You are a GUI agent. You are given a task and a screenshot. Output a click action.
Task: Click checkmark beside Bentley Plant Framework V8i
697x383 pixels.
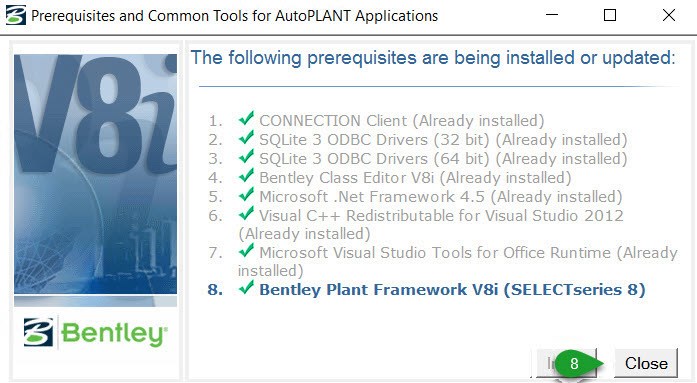246,288
